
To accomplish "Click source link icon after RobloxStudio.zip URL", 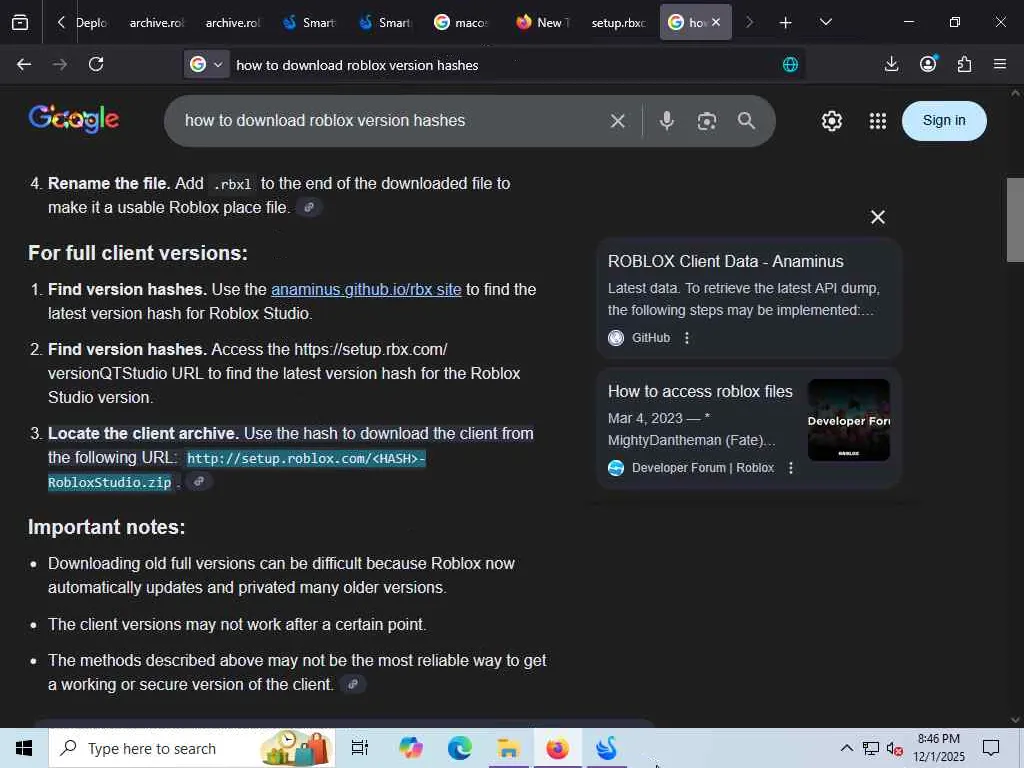I will (199, 482).
